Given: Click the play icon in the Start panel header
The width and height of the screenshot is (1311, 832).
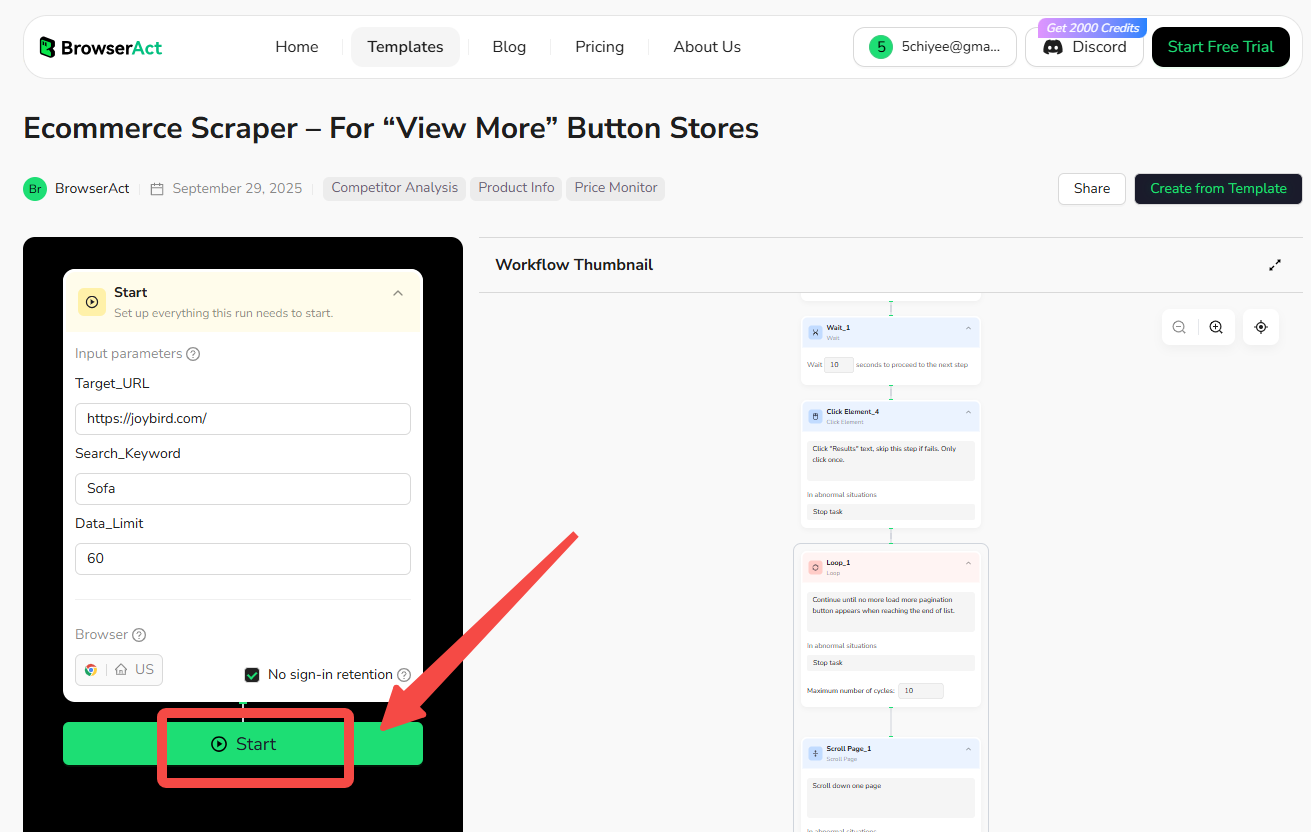Looking at the screenshot, I should pyautogui.click(x=92, y=301).
